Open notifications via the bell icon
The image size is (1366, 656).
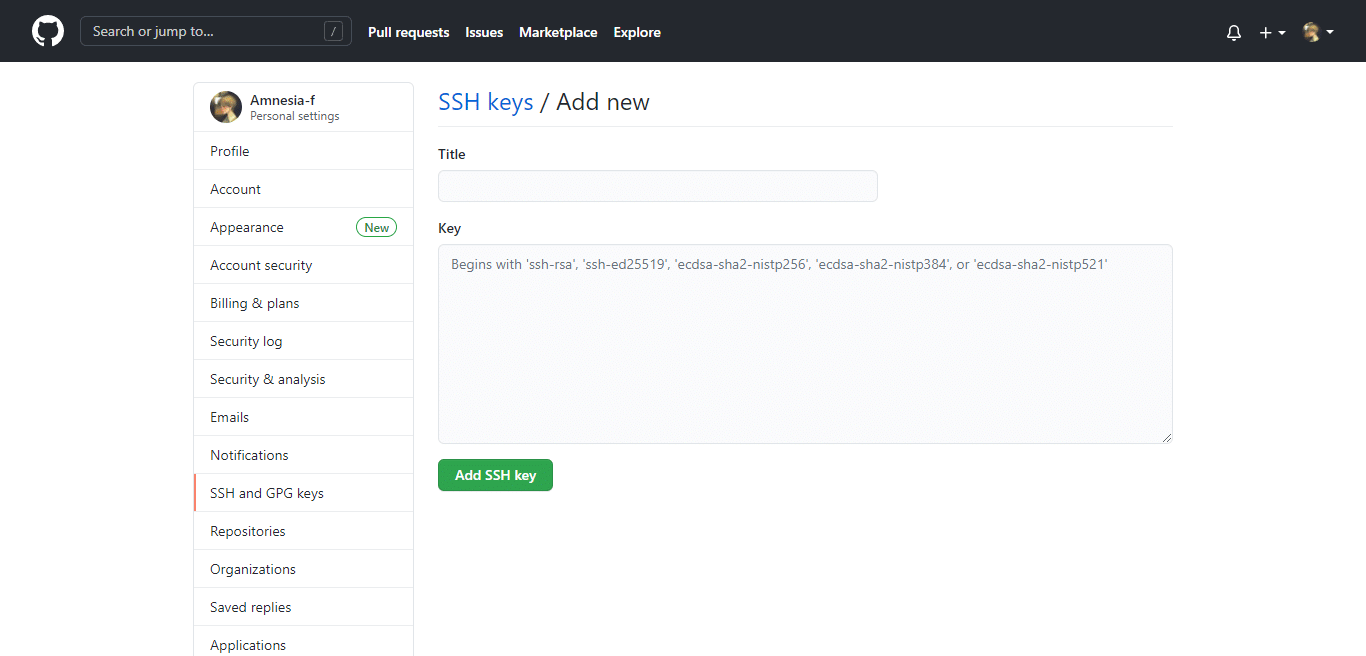point(1233,32)
